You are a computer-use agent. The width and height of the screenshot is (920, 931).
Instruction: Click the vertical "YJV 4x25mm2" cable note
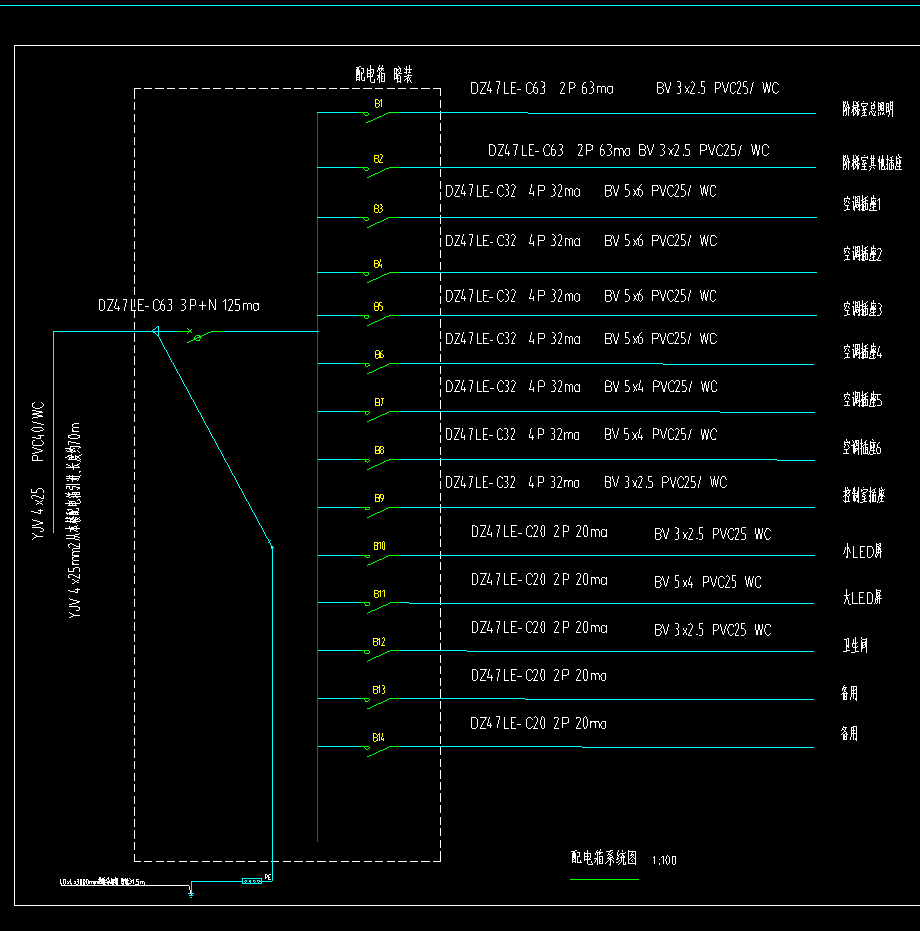coord(75,520)
